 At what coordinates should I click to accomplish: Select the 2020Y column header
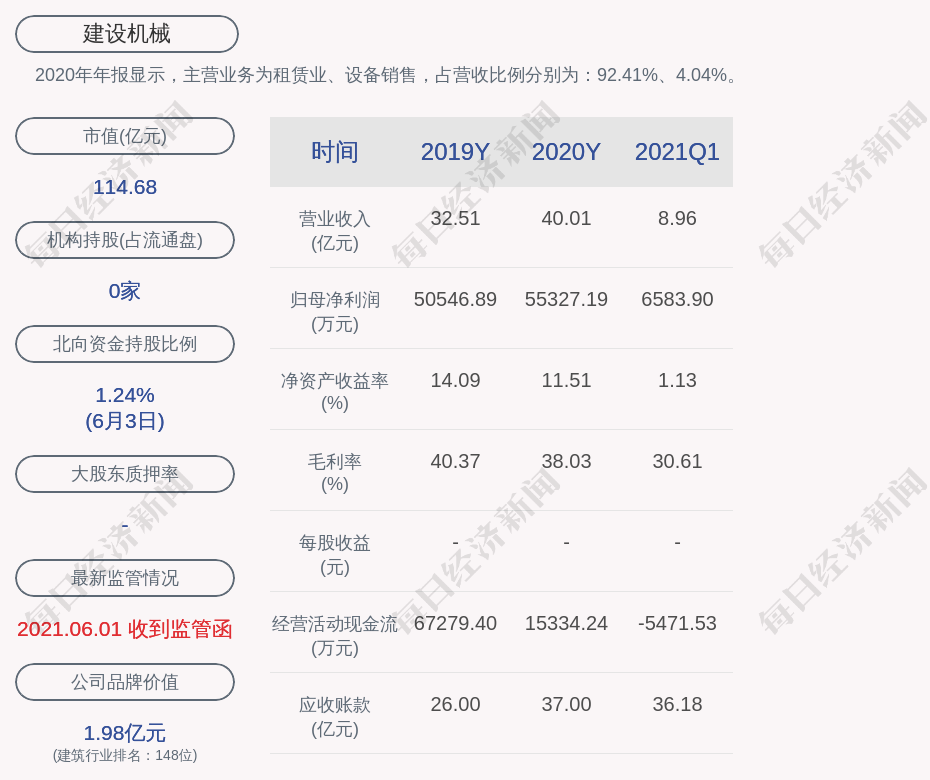[566, 152]
